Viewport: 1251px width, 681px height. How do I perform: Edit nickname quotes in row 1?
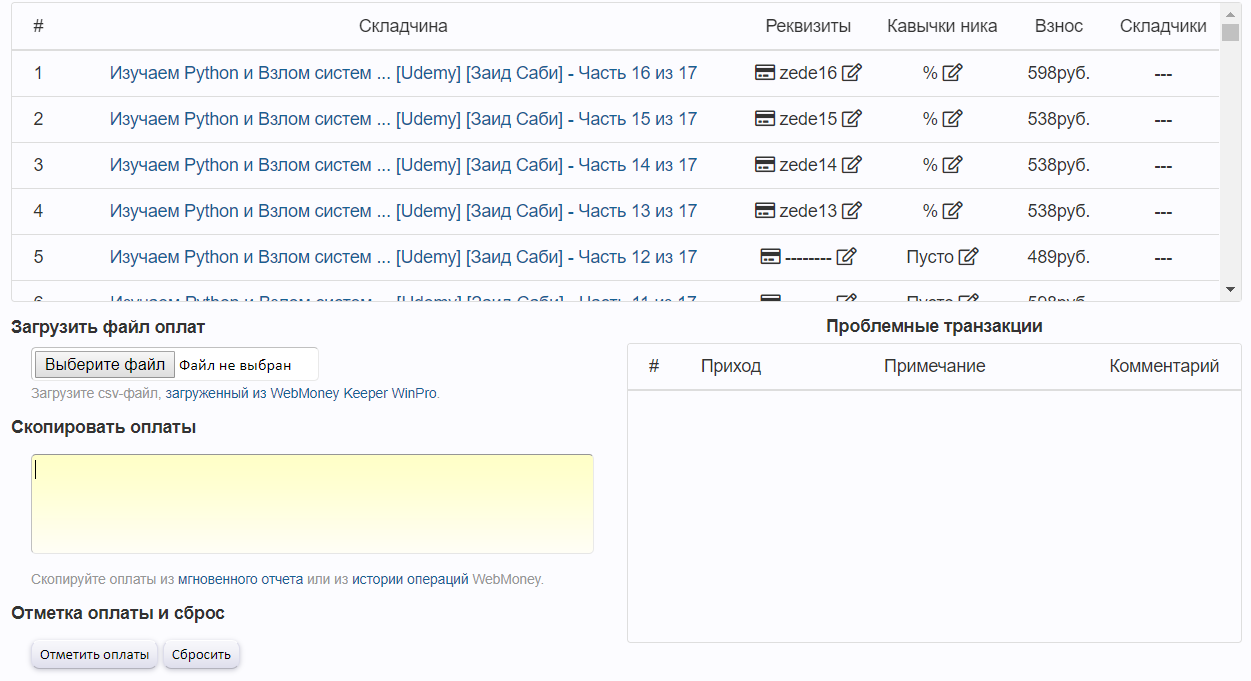[x=952, y=73]
